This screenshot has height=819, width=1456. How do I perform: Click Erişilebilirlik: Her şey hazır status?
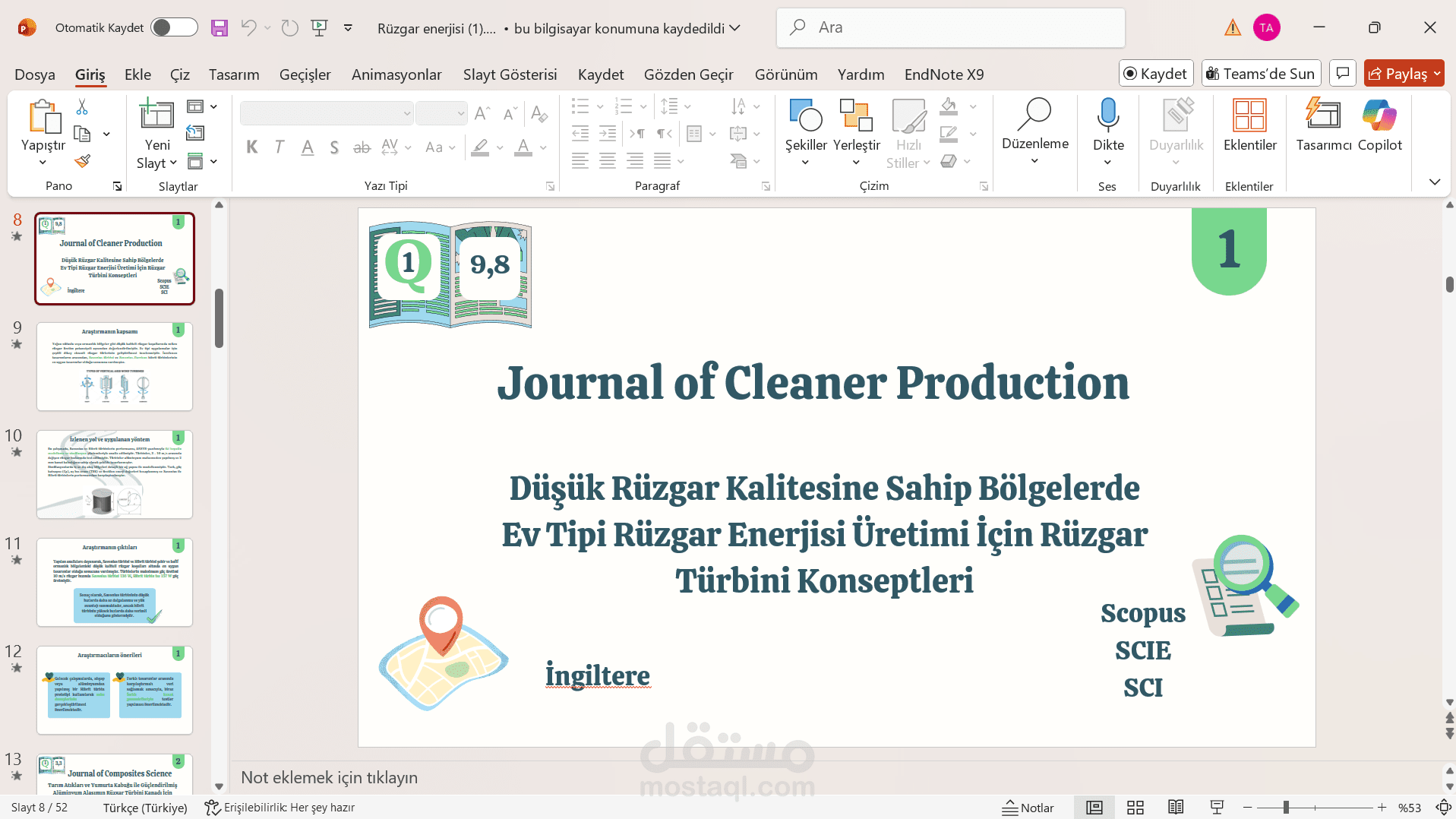click(x=280, y=808)
